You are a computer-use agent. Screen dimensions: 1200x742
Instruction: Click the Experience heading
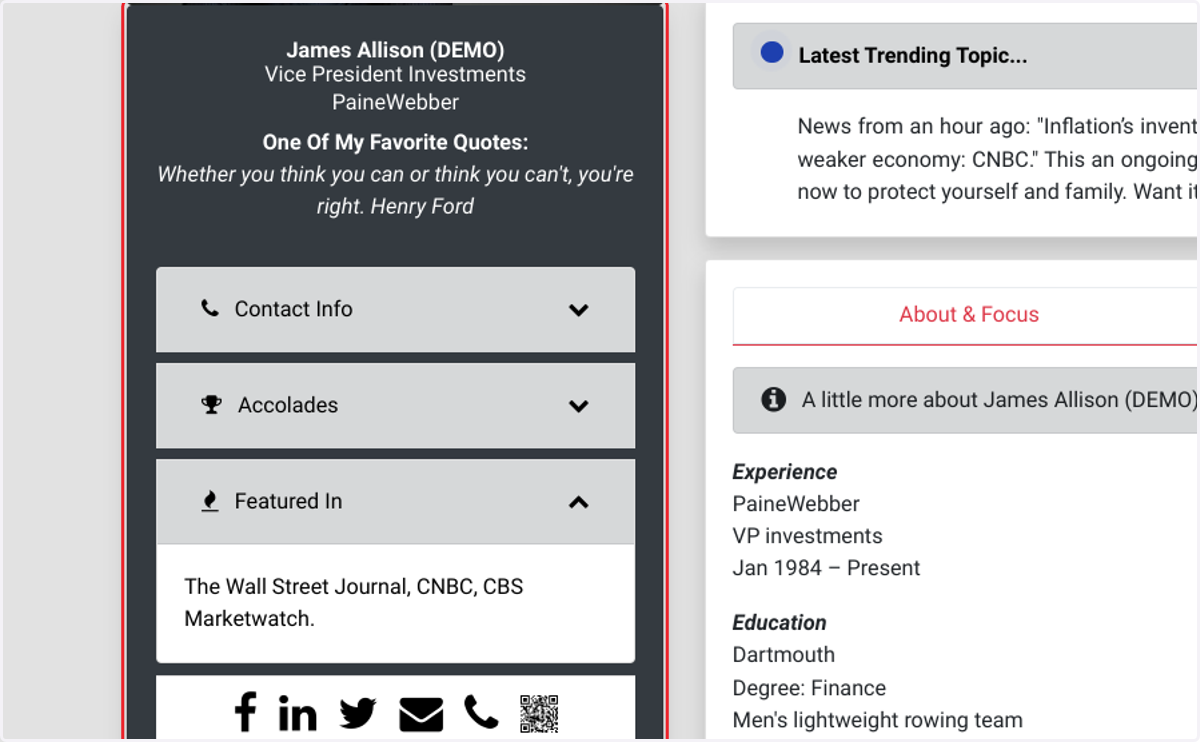pos(785,472)
